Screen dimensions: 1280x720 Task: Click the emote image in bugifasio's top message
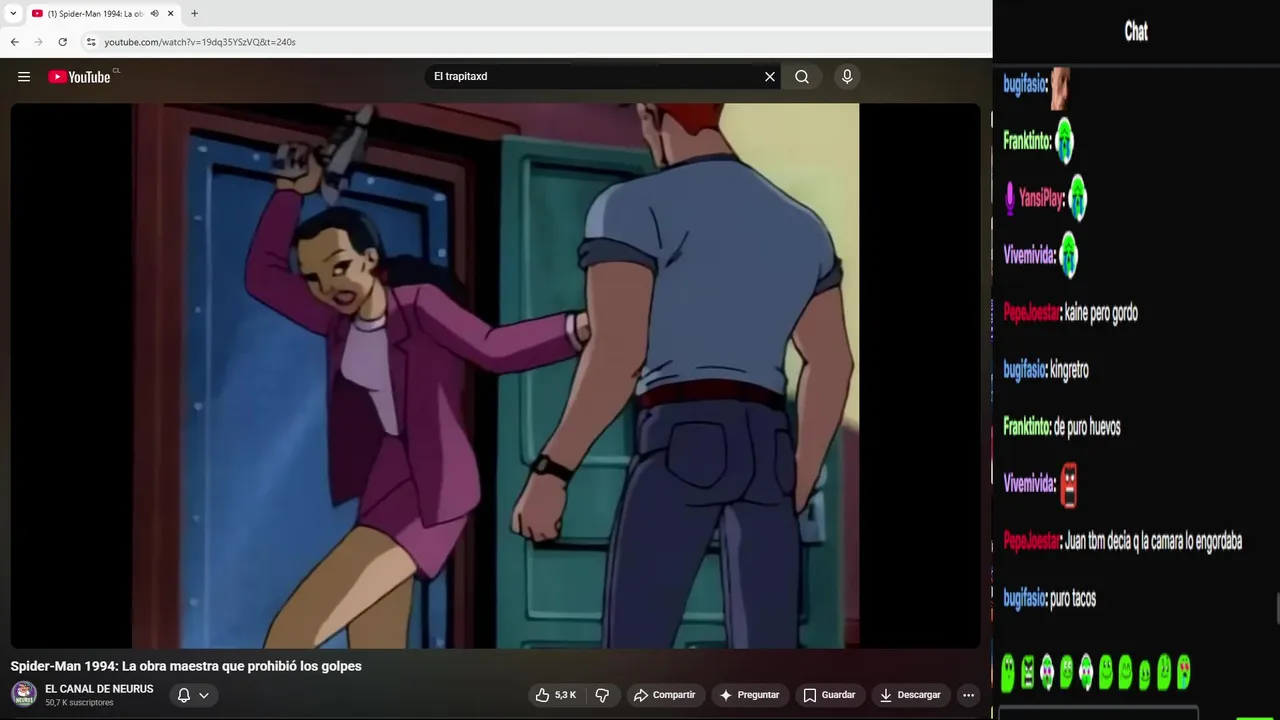(x=1060, y=88)
